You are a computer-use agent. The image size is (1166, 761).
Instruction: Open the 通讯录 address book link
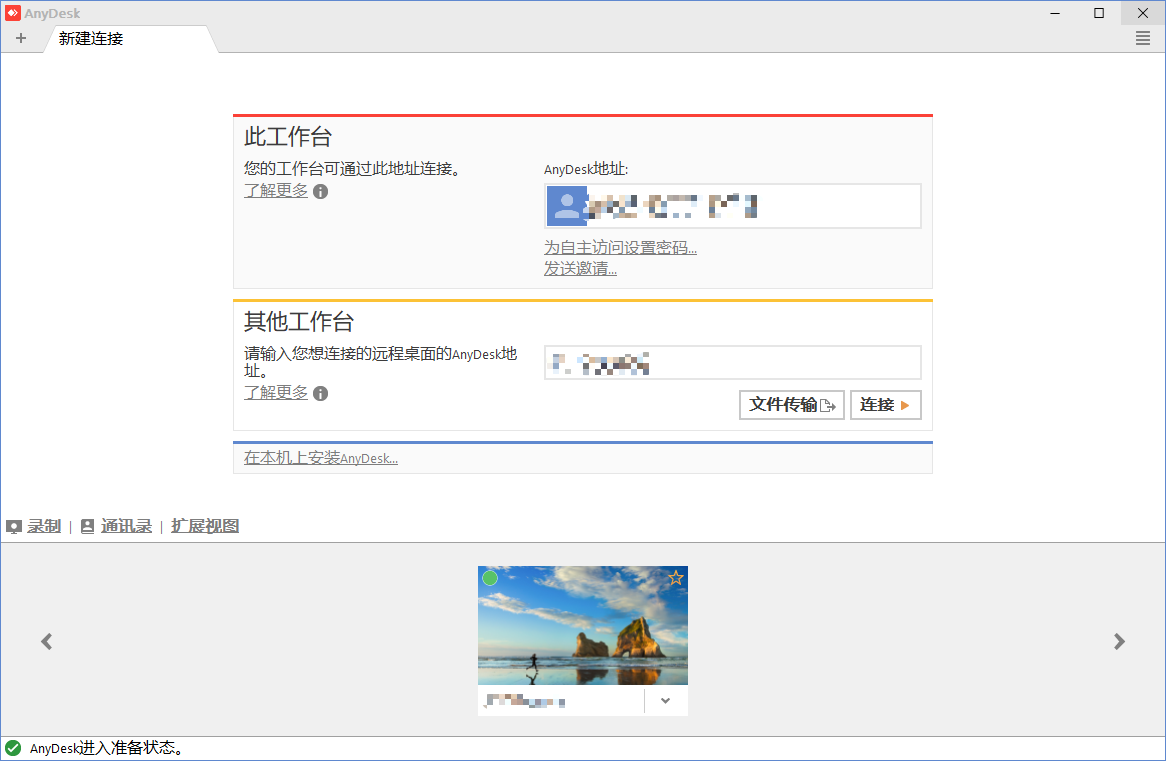[x=126, y=526]
